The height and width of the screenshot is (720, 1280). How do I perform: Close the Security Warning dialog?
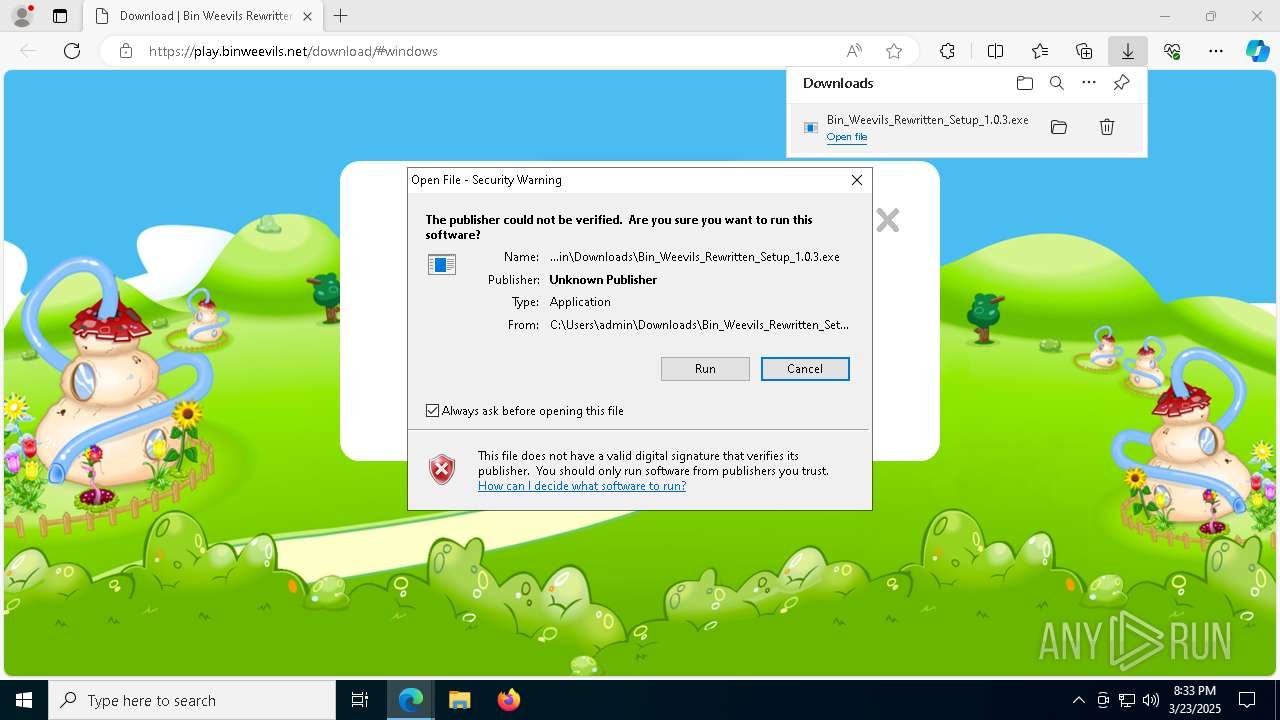[x=857, y=180]
